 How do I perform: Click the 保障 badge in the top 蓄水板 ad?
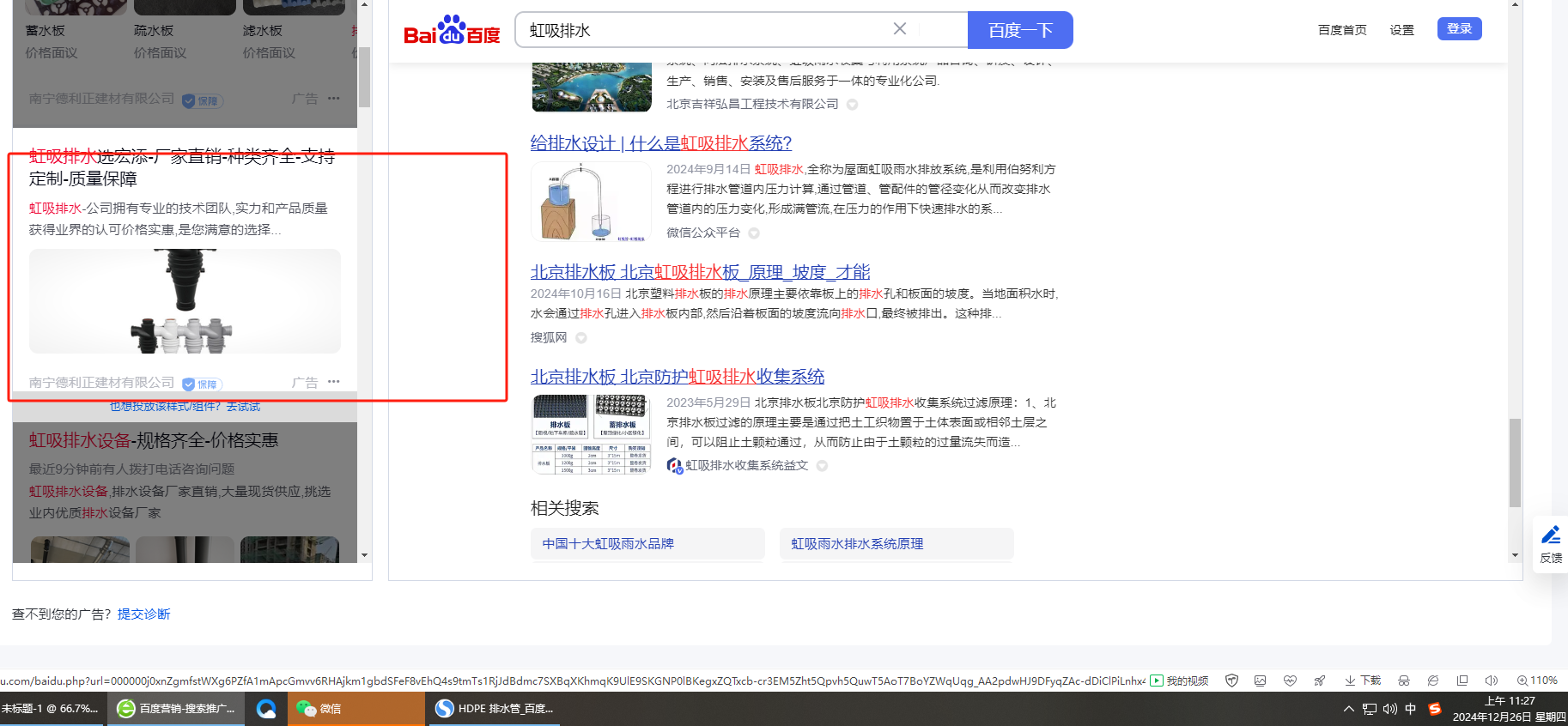point(202,100)
